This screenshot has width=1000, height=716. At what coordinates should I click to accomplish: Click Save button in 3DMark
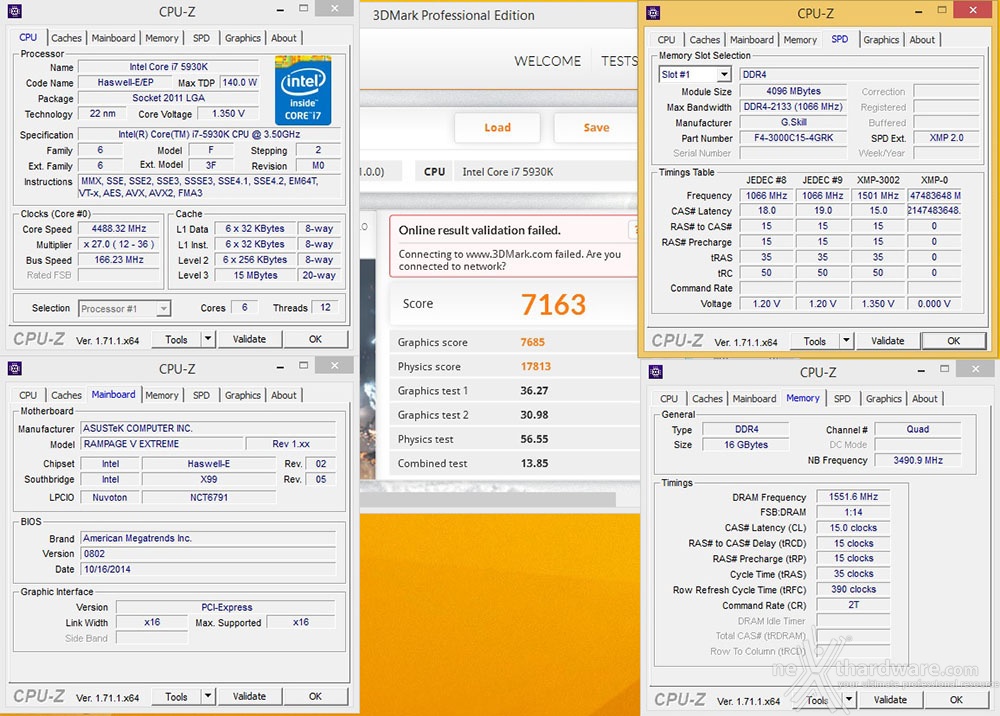596,128
